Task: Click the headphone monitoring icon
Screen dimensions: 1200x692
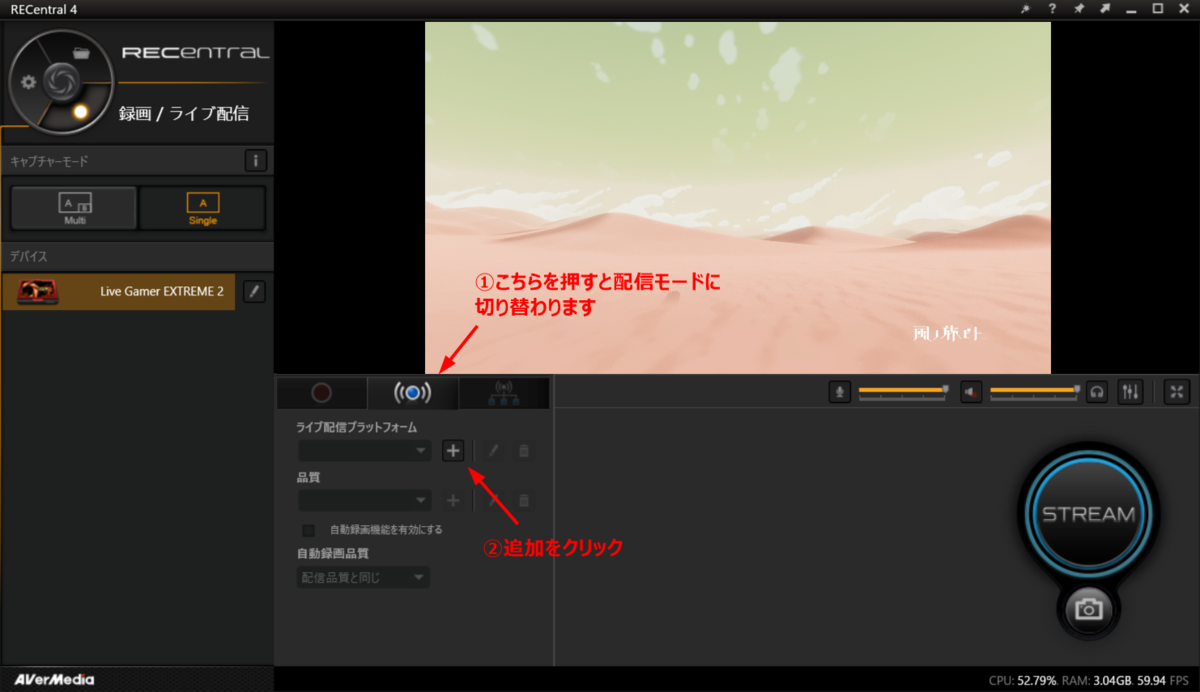Action: click(1096, 392)
